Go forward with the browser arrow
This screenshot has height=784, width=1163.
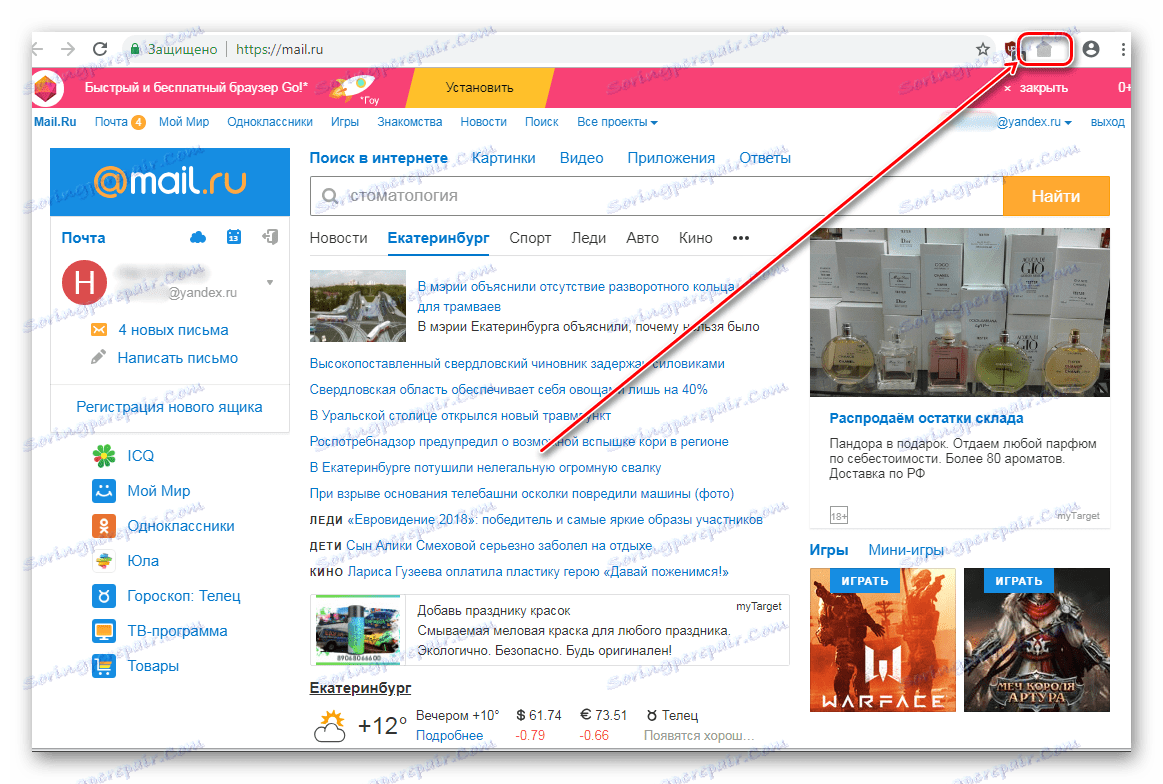coord(67,49)
